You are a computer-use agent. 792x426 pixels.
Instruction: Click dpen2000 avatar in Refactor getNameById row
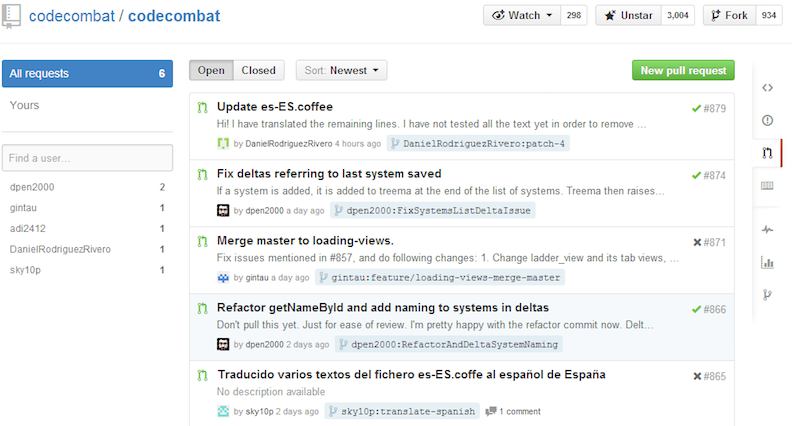223,344
